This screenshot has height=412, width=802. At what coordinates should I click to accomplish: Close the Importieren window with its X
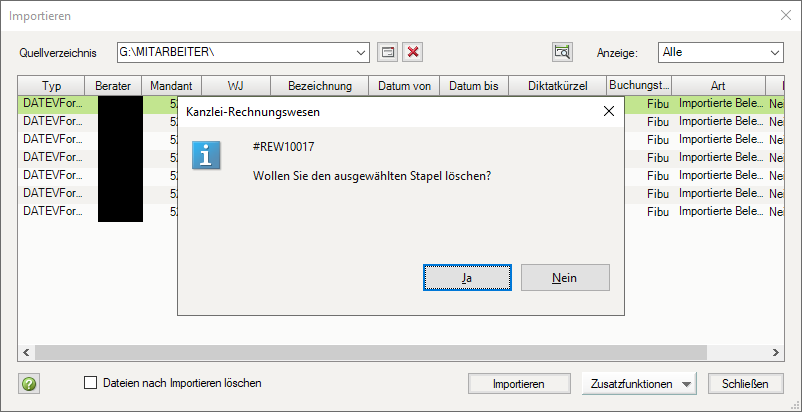click(x=785, y=15)
